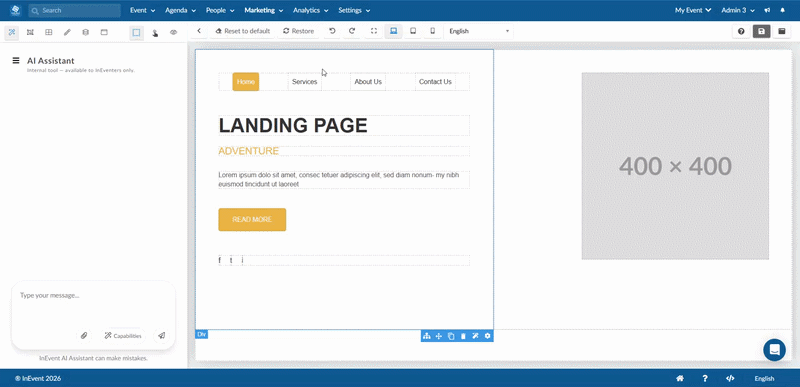Undo the last change

(x=332, y=31)
